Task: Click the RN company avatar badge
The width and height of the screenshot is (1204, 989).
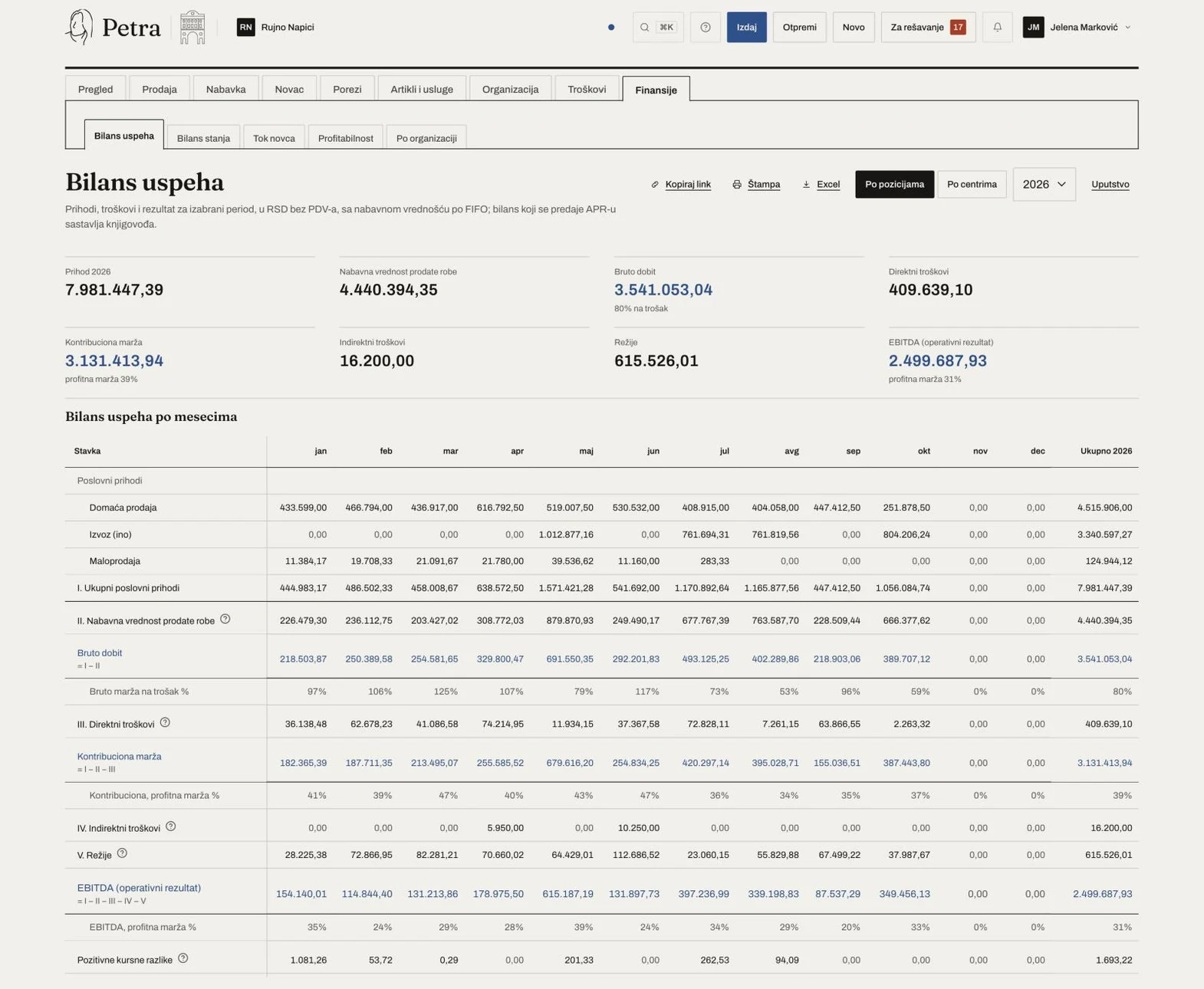Action: [x=245, y=27]
